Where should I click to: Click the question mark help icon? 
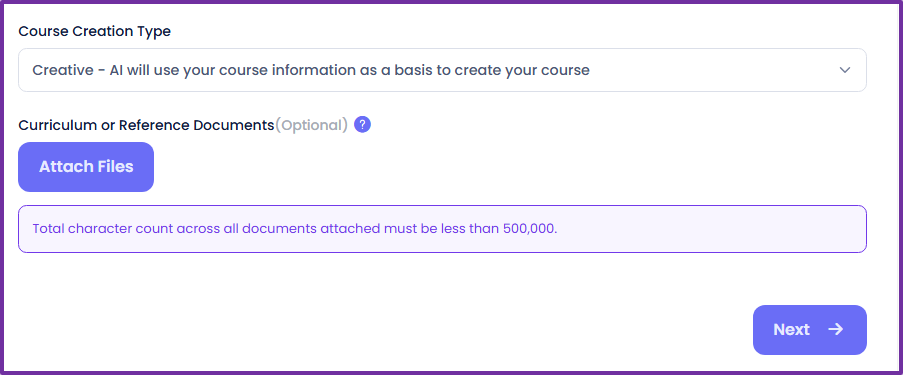click(362, 124)
